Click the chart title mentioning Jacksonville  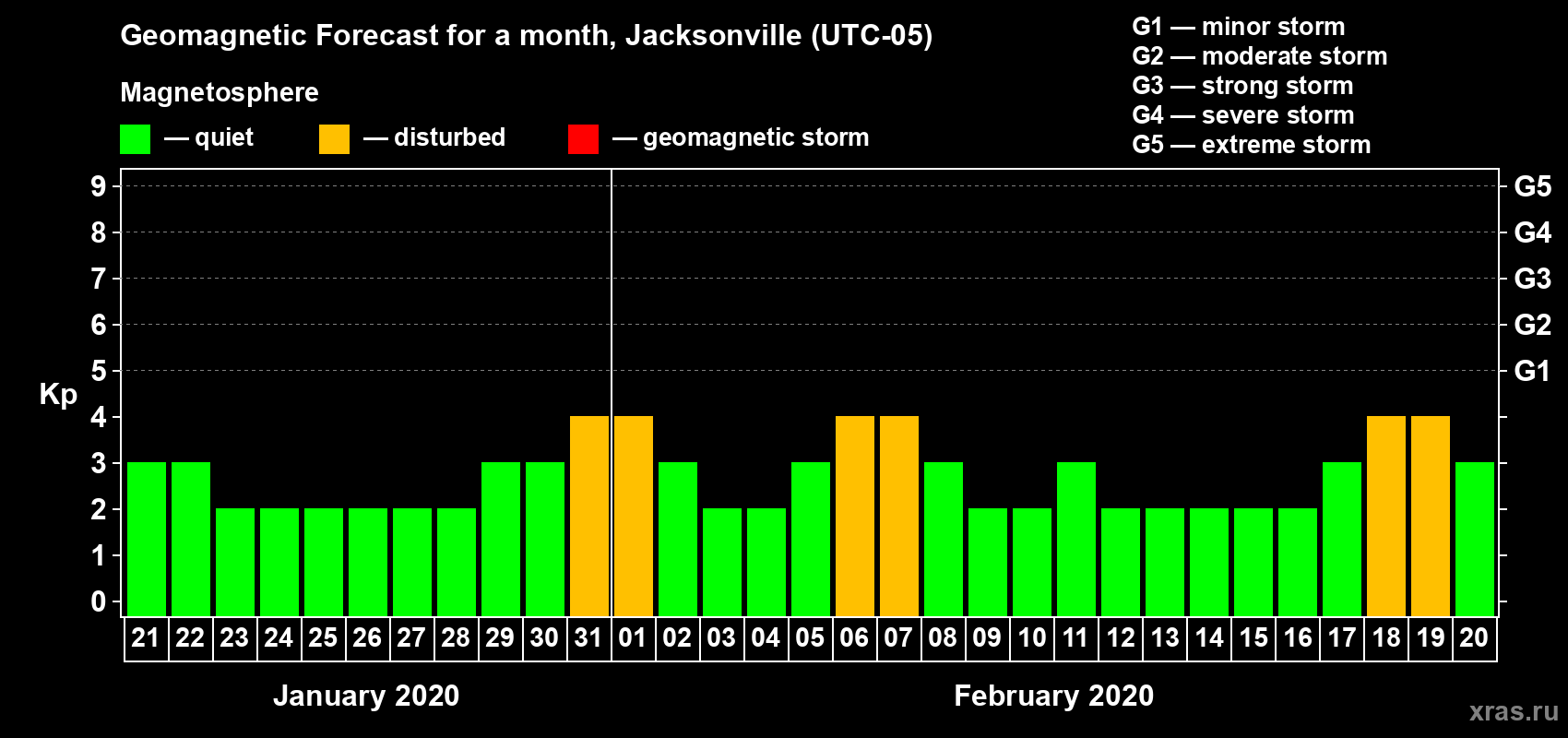click(x=526, y=36)
